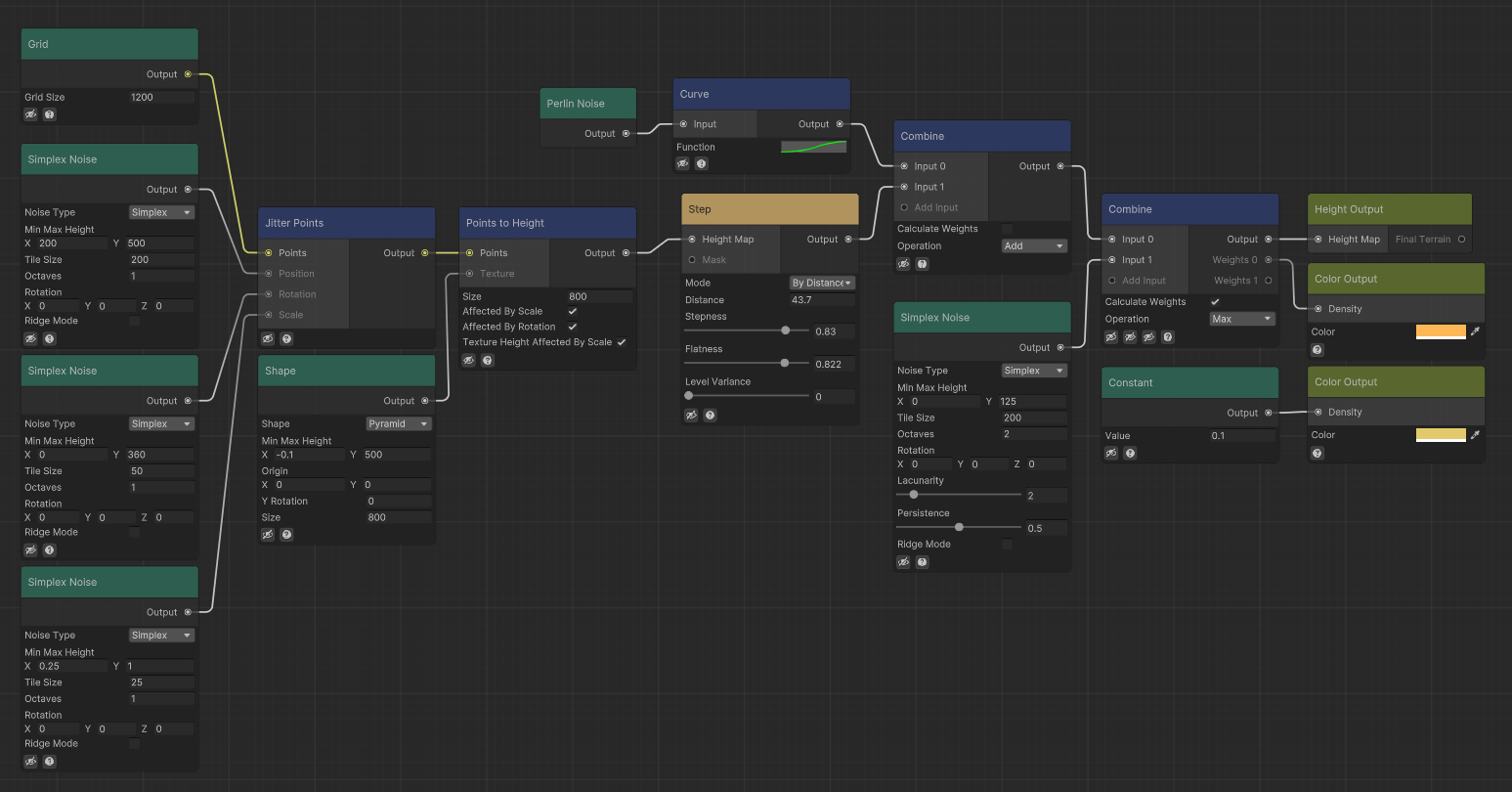Click the Final Terrain port on Height Output

click(1461, 240)
